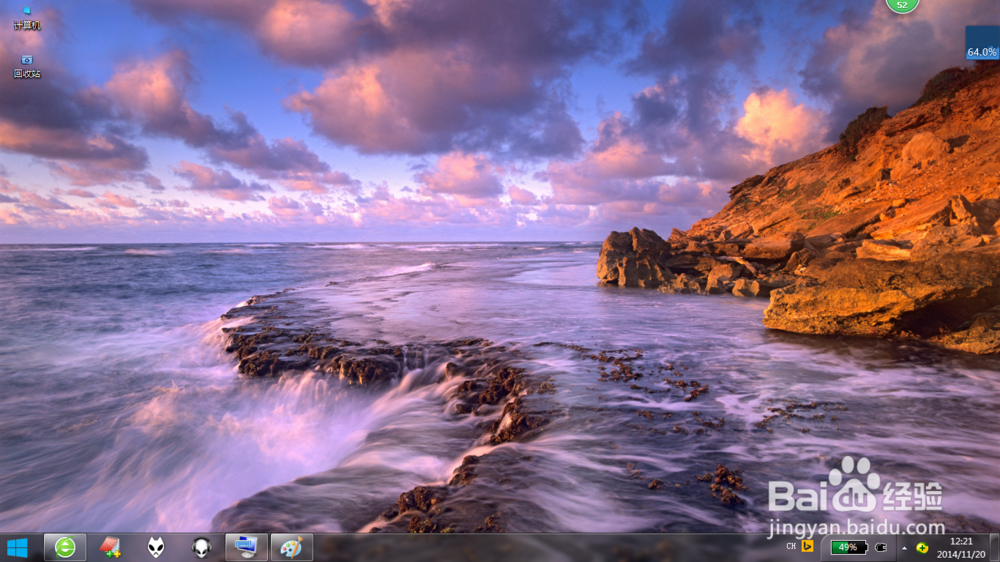Click the 12:21 clock and date
1000x562 pixels.
(x=961, y=548)
